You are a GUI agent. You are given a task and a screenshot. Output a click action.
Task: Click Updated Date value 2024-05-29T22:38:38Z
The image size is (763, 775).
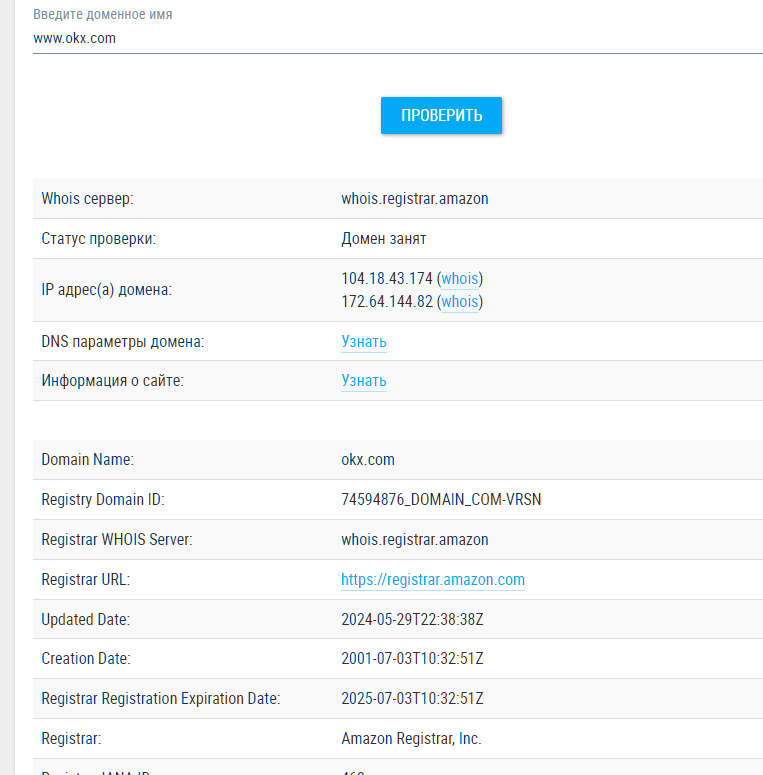pos(412,619)
